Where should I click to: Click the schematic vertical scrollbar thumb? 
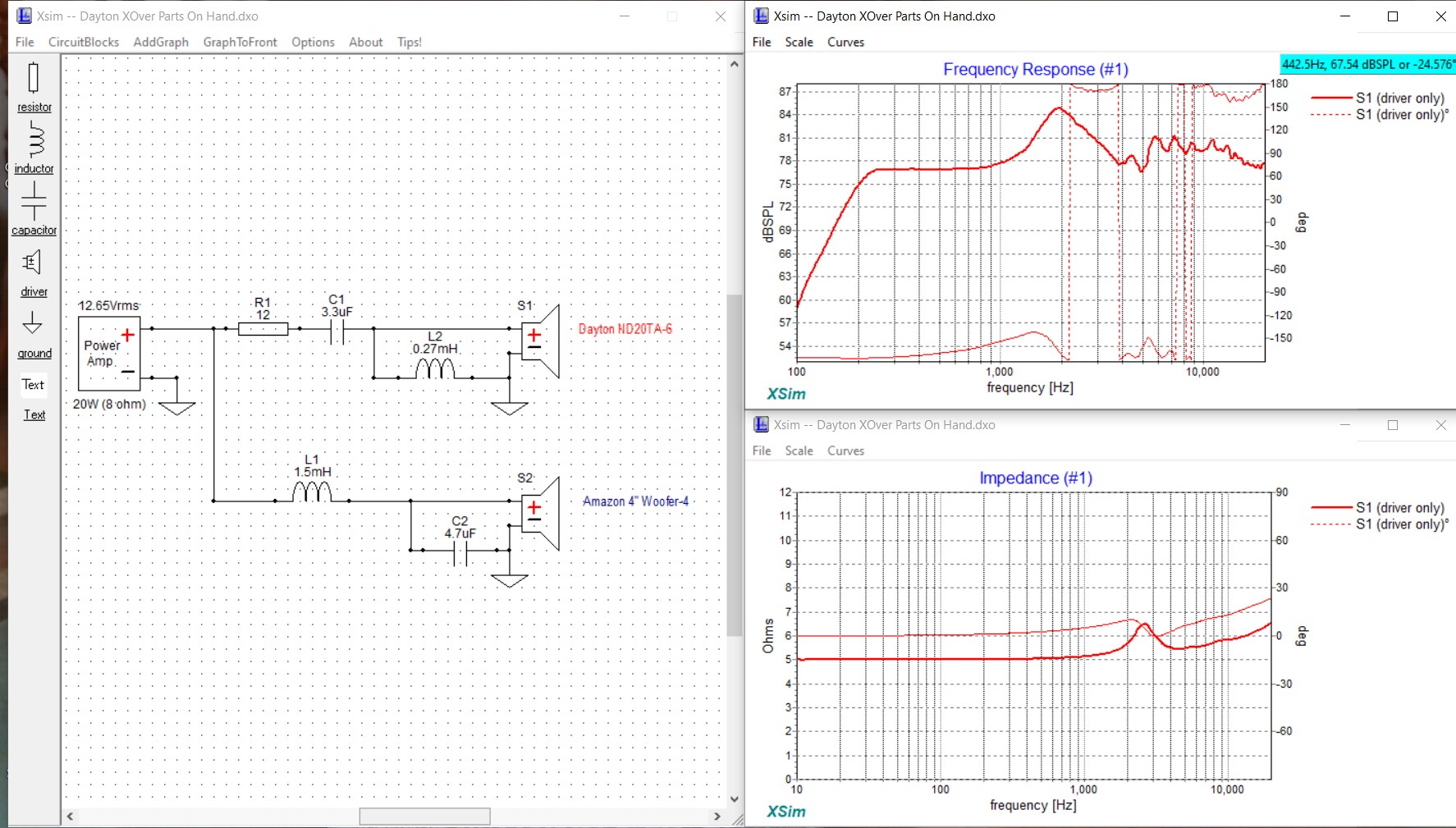734,464
